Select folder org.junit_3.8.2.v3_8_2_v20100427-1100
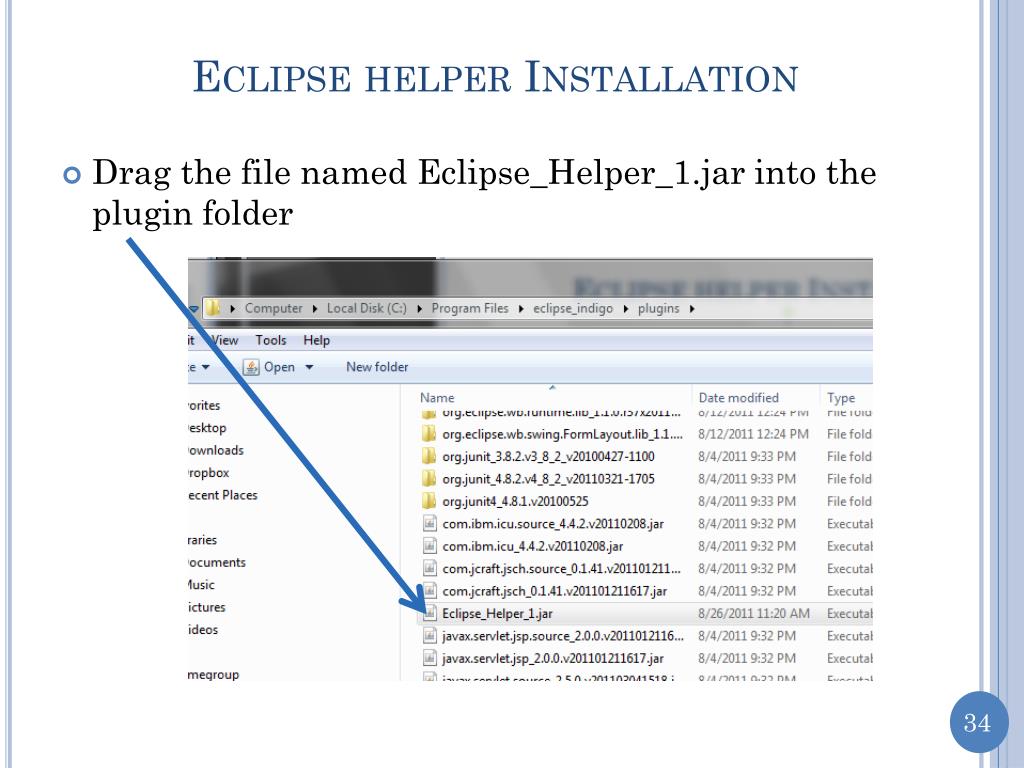Image resolution: width=1024 pixels, height=768 pixels. click(x=548, y=456)
